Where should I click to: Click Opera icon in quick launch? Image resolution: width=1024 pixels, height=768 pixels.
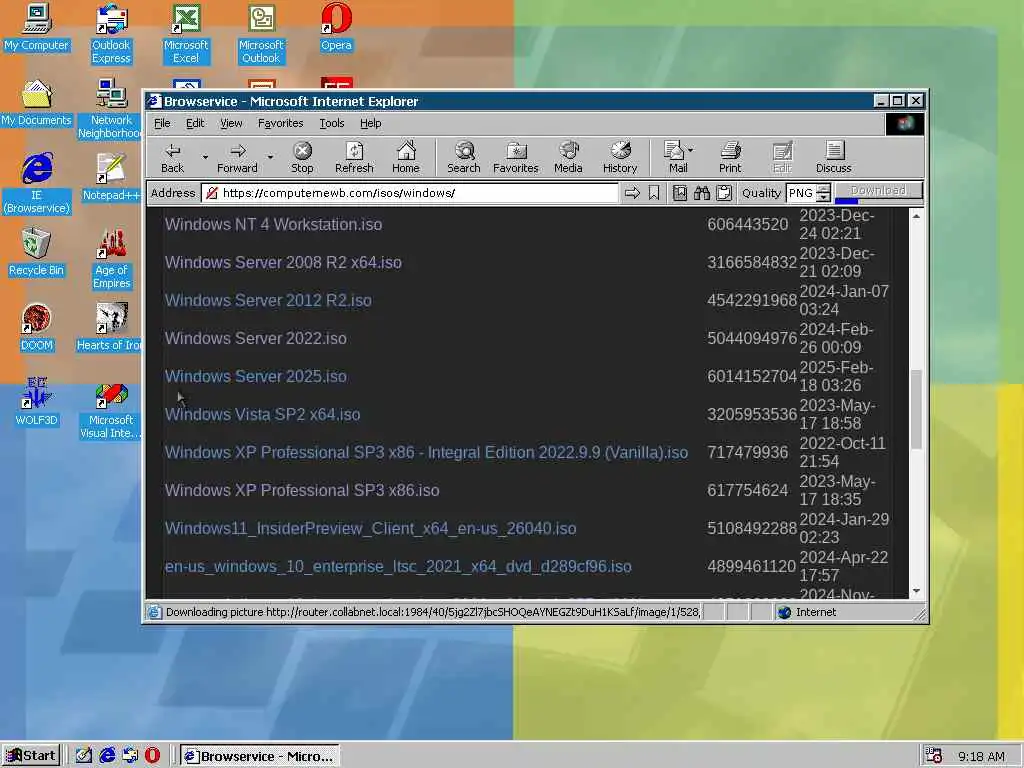[152, 756]
